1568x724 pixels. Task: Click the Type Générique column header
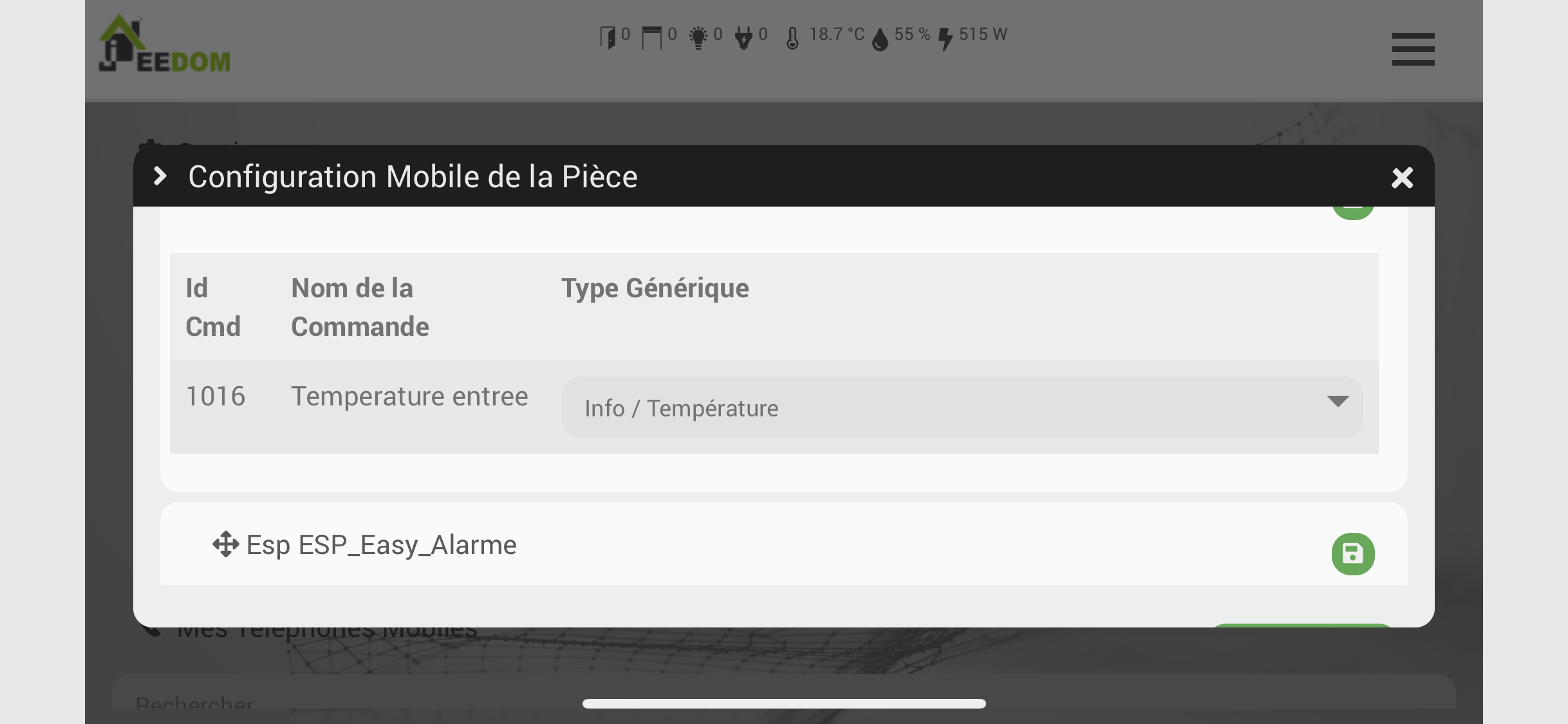(655, 288)
